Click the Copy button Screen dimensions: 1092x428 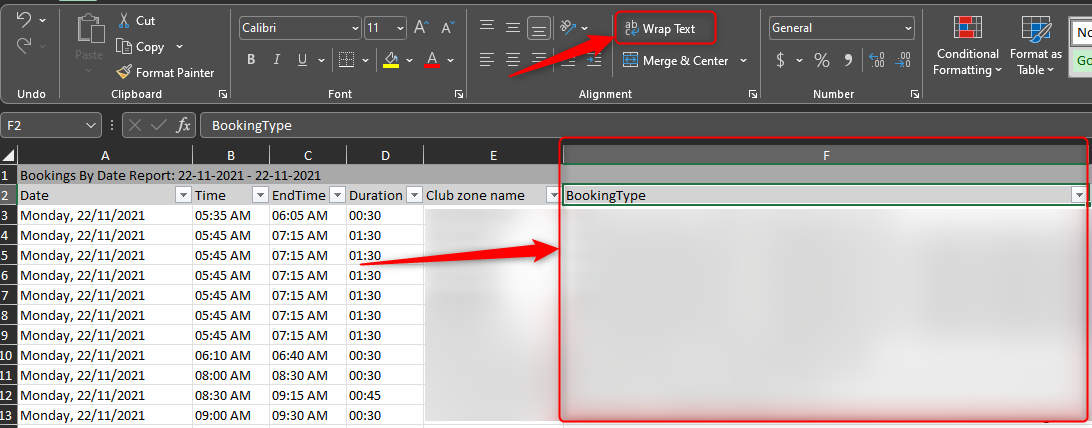(x=141, y=46)
